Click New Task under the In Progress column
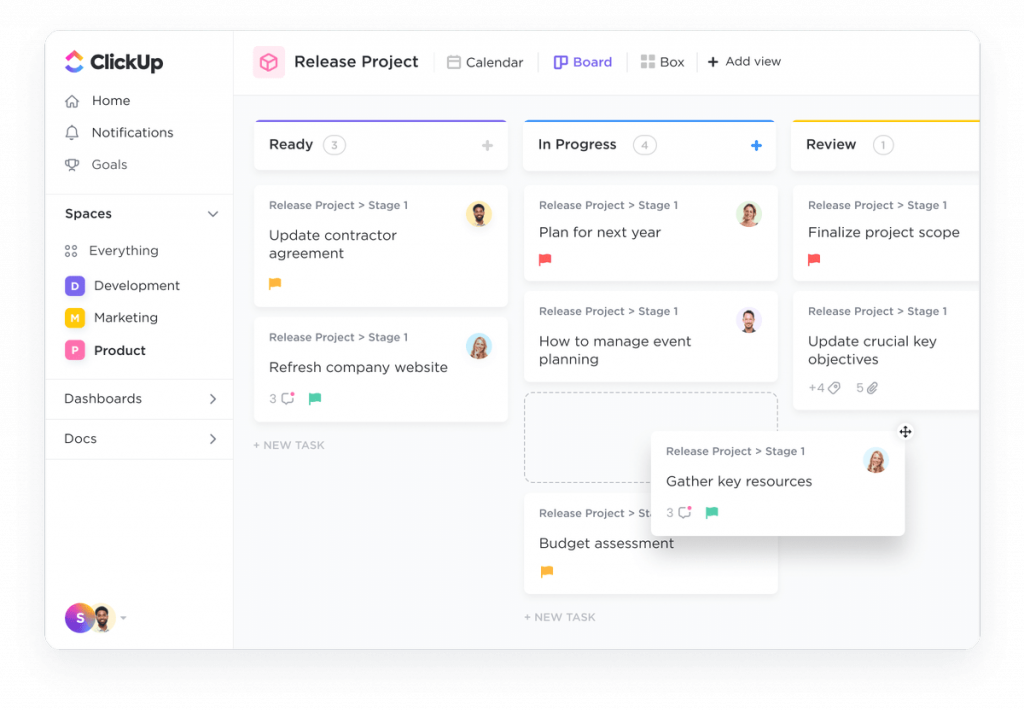 click(559, 617)
